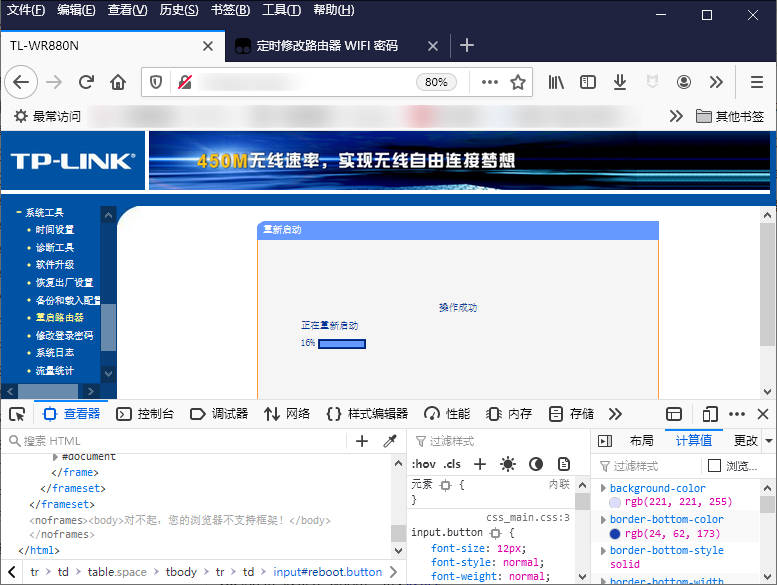Pick a color with eyedropper icon
This screenshot has height=585, width=777.
(x=390, y=441)
